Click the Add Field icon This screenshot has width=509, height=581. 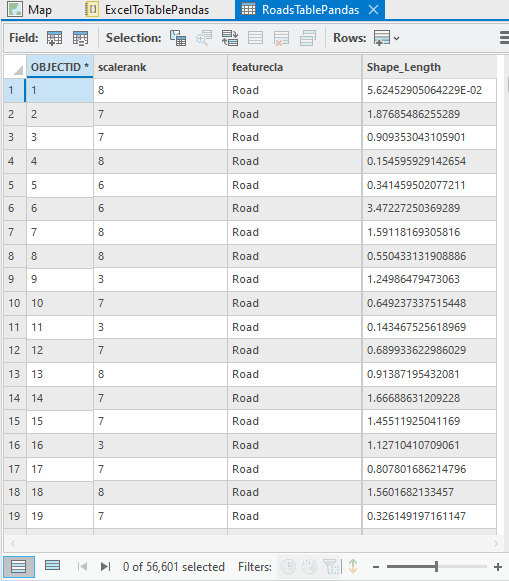(54, 38)
